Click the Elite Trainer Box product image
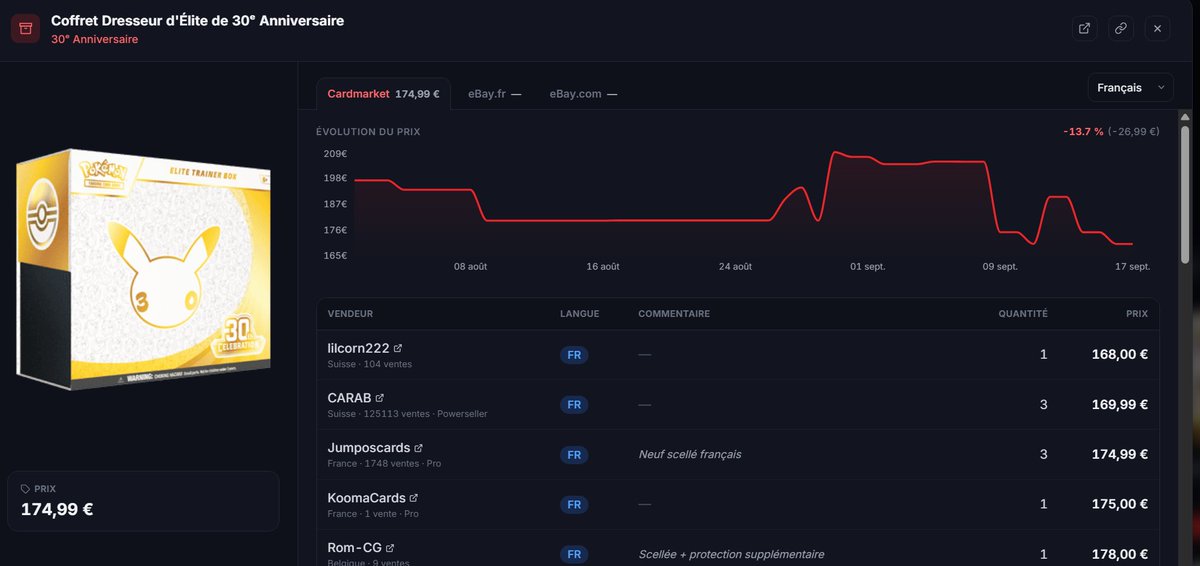 pyautogui.click(x=145, y=270)
